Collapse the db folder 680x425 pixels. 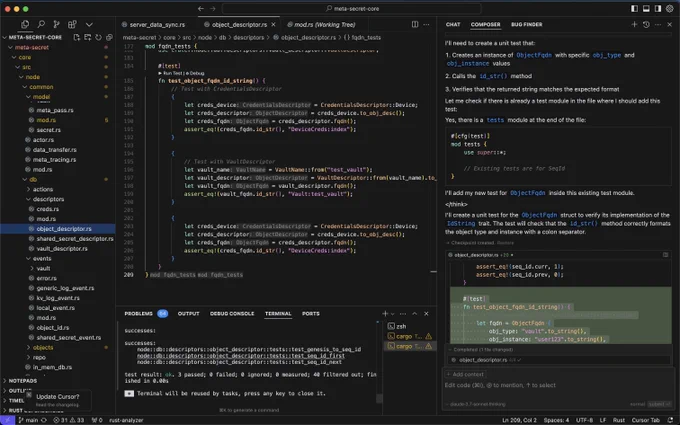pyautogui.click(x=33, y=179)
